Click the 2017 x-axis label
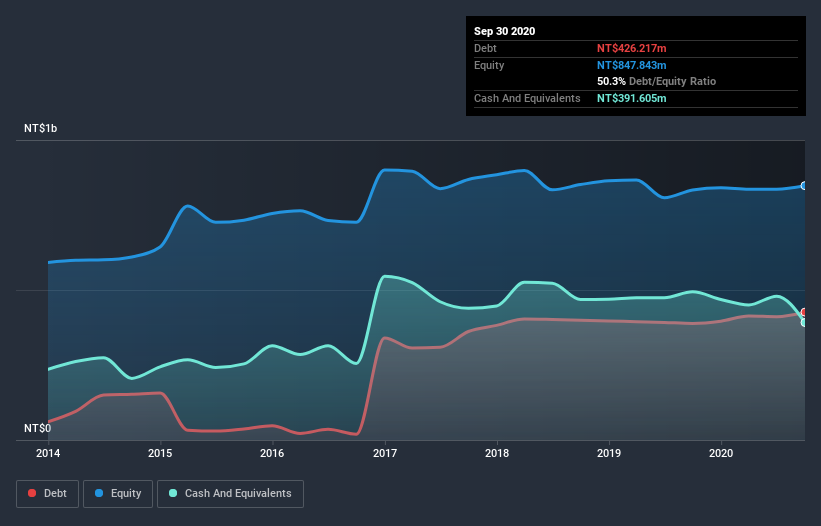Image resolution: width=821 pixels, height=526 pixels. (385, 453)
